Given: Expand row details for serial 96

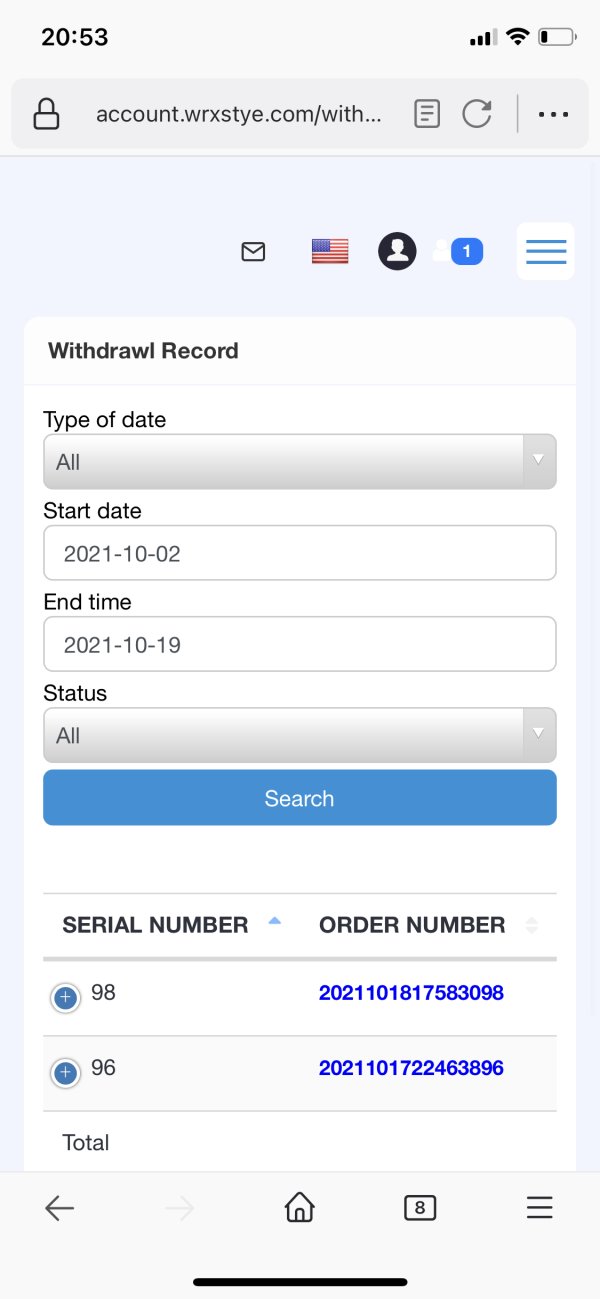Looking at the screenshot, I should [66, 1073].
